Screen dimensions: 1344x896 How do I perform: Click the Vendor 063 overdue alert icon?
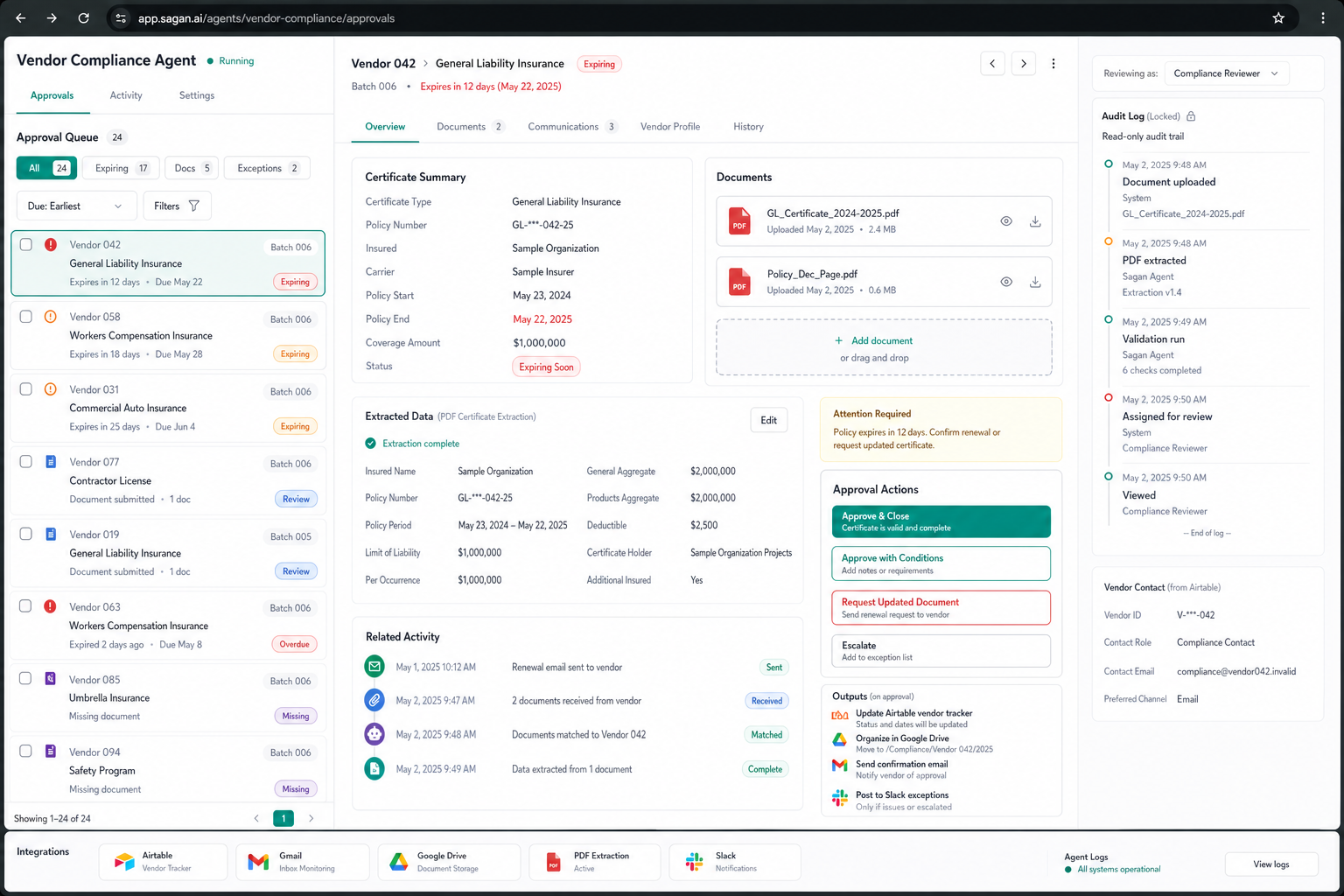pos(51,606)
